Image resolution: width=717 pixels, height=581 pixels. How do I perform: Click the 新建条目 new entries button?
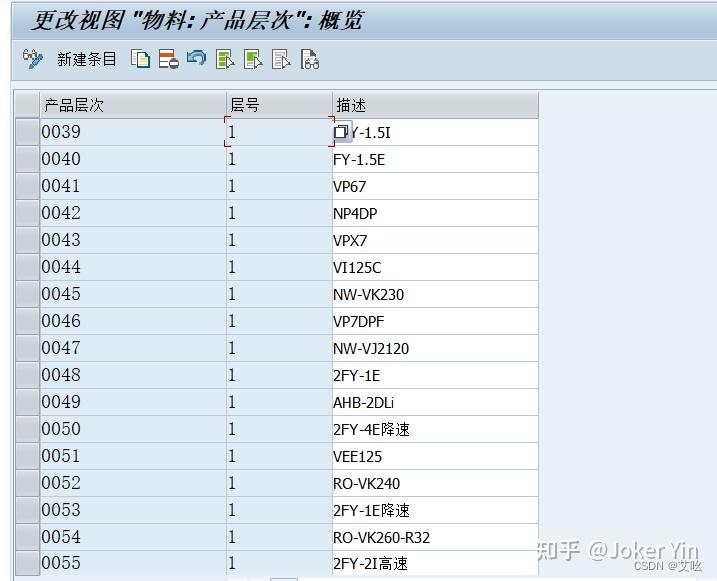(86, 59)
